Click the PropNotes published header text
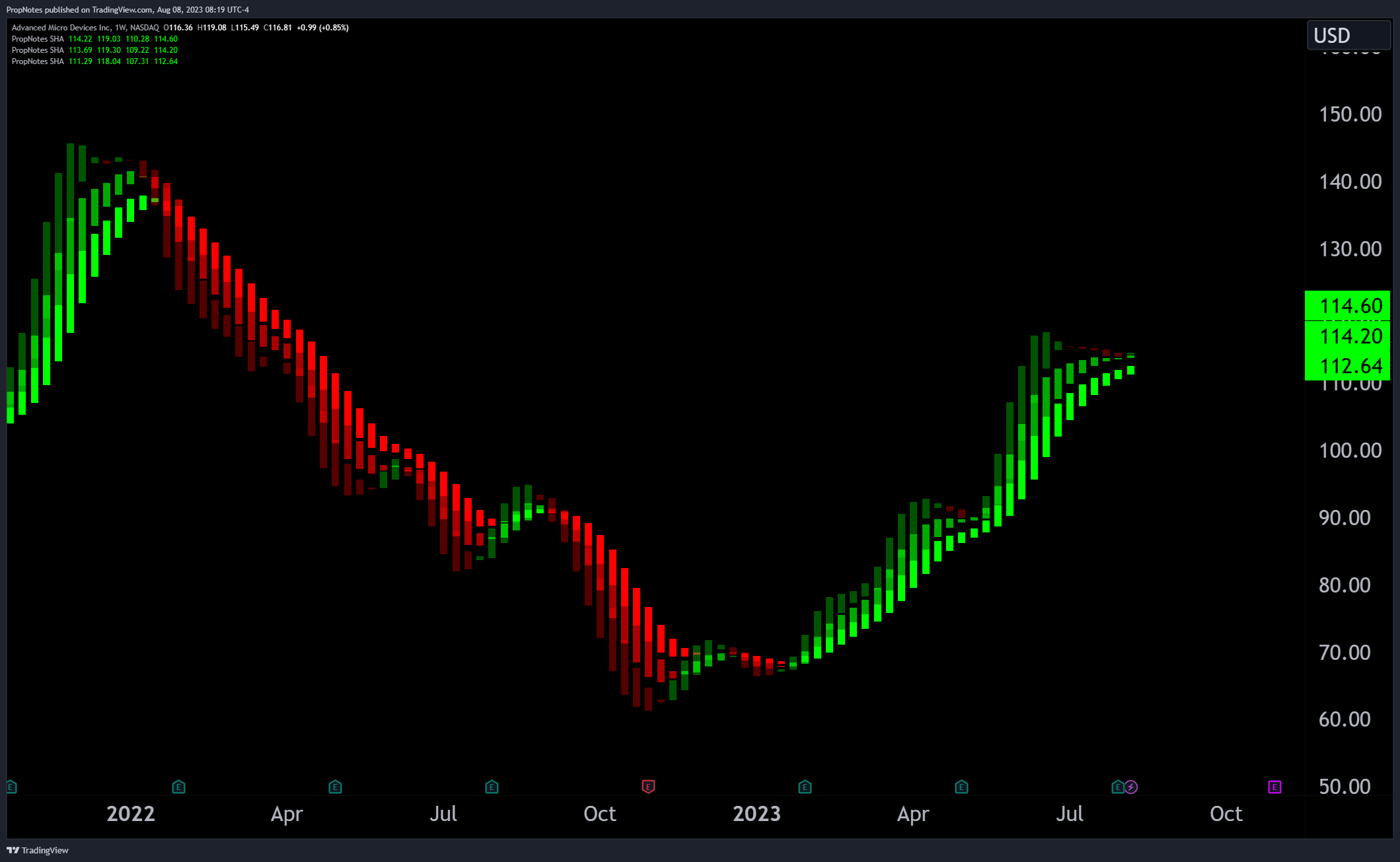1400x862 pixels. [128, 10]
